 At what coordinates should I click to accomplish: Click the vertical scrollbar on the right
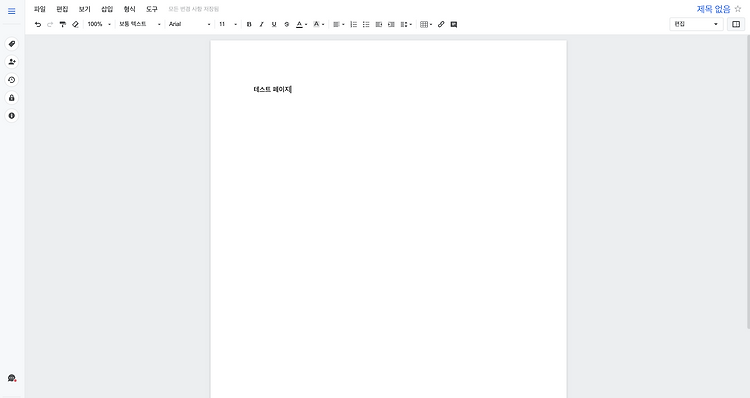pos(748,182)
